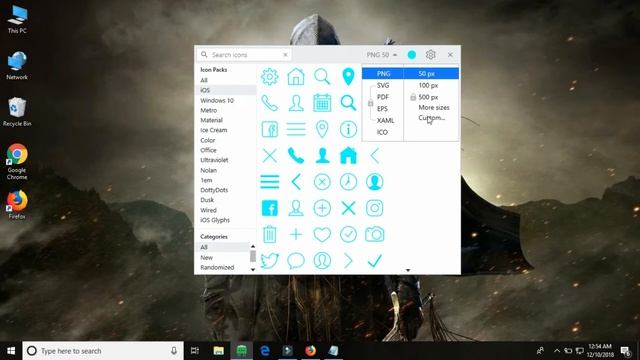Choose the PNG format option

point(383,73)
